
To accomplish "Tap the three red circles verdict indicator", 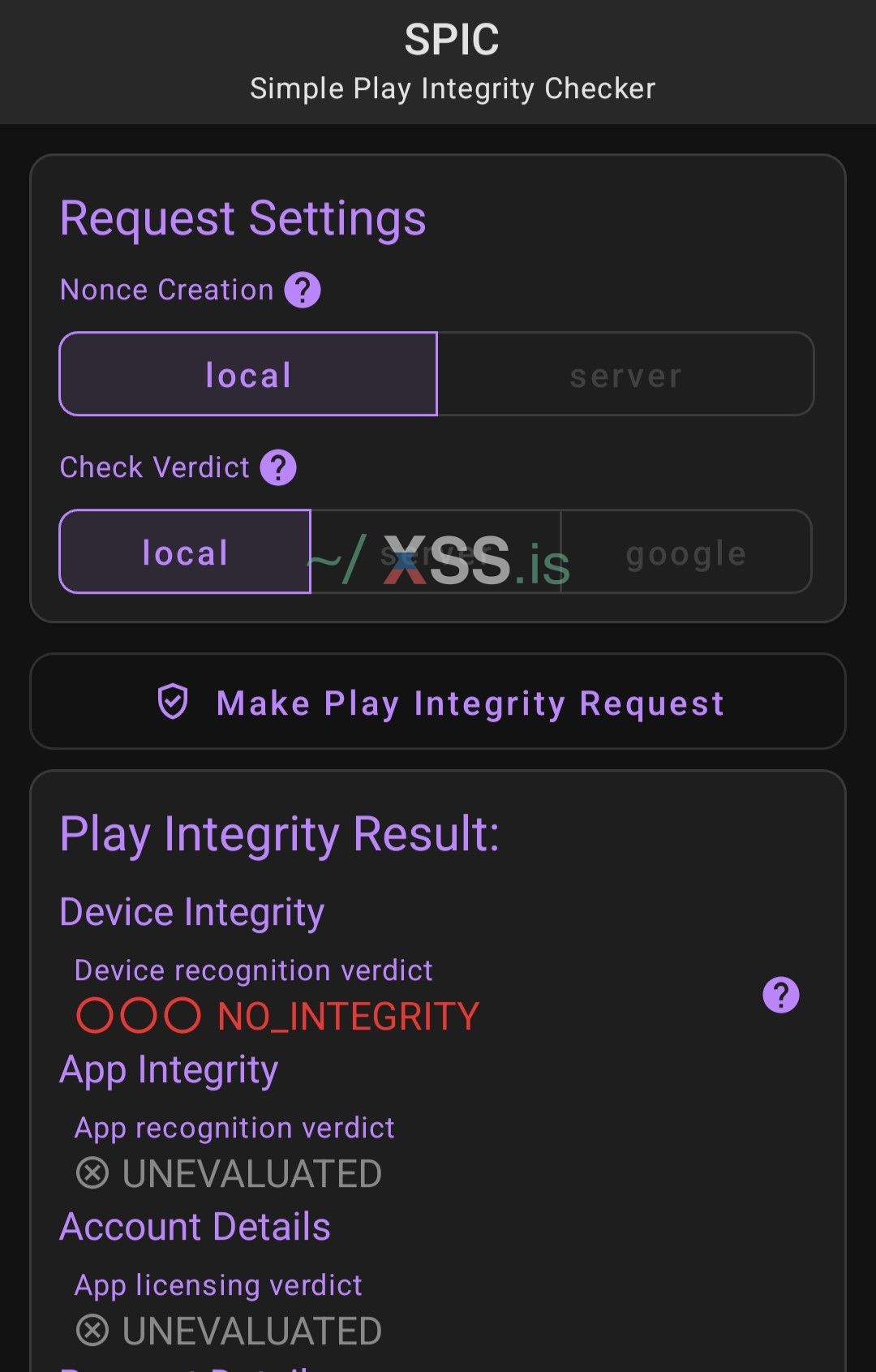I will pos(138,1016).
